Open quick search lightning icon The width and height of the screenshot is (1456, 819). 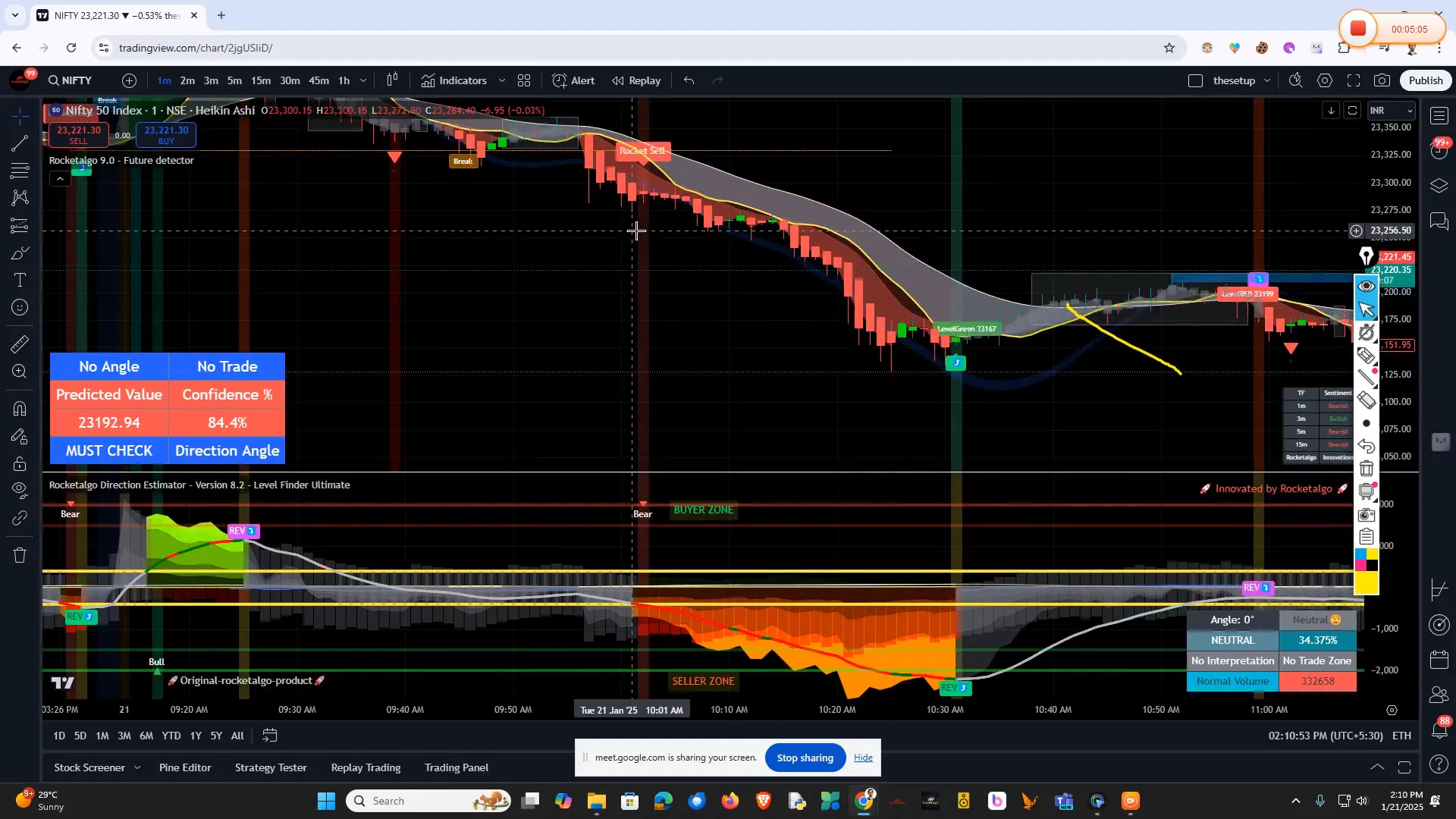click(1296, 80)
